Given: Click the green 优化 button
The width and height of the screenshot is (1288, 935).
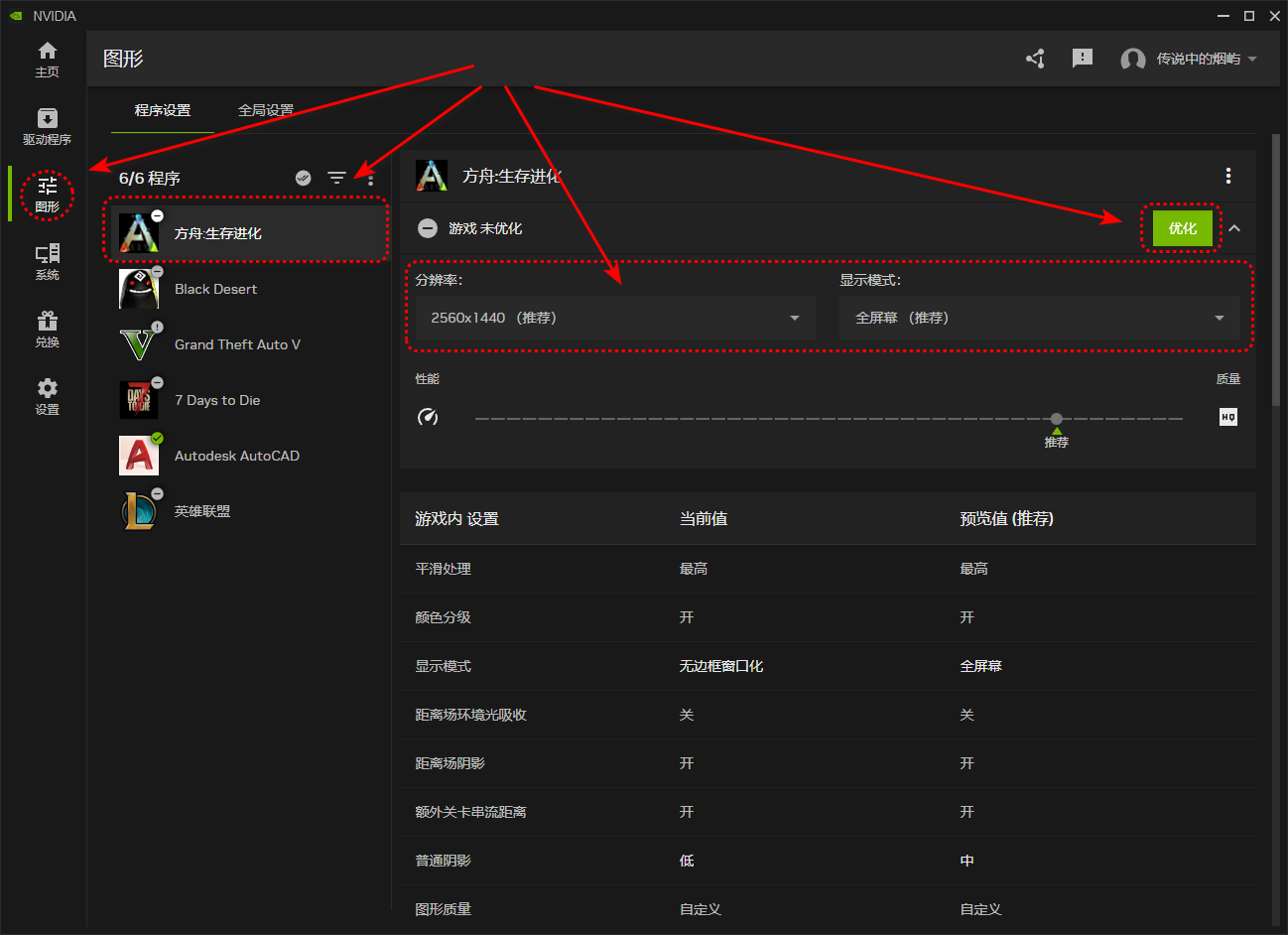Looking at the screenshot, I should pyautogui.click(x=1183, y=228).
